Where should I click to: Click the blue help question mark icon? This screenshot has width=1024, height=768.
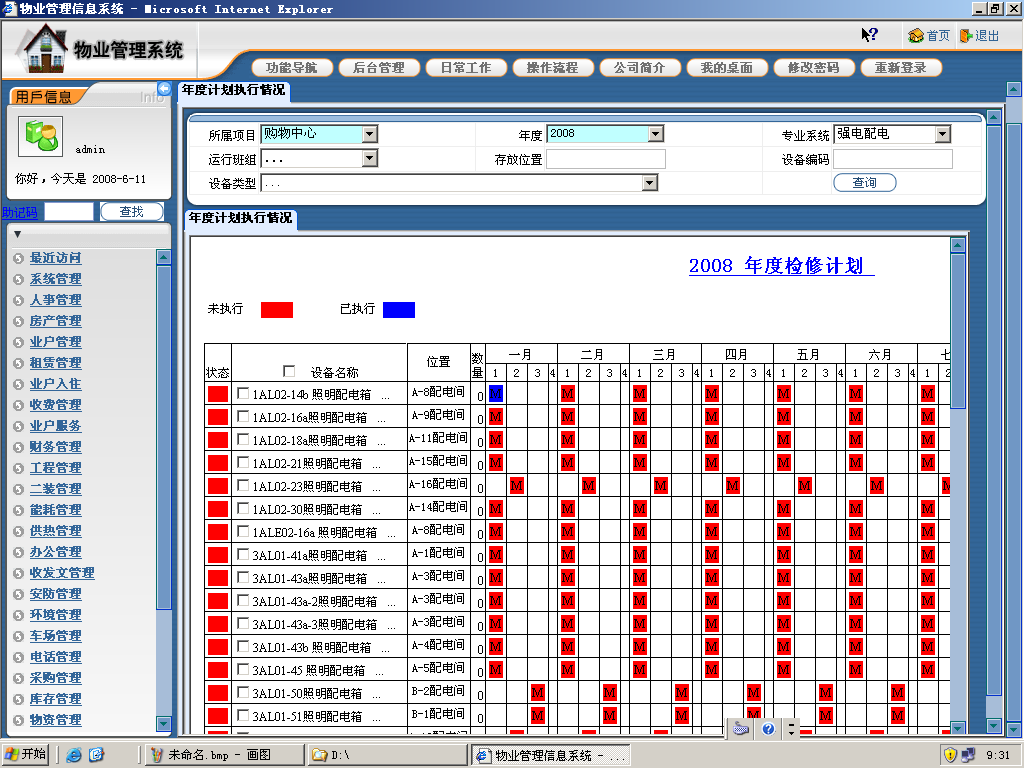(x=768, y=729)
